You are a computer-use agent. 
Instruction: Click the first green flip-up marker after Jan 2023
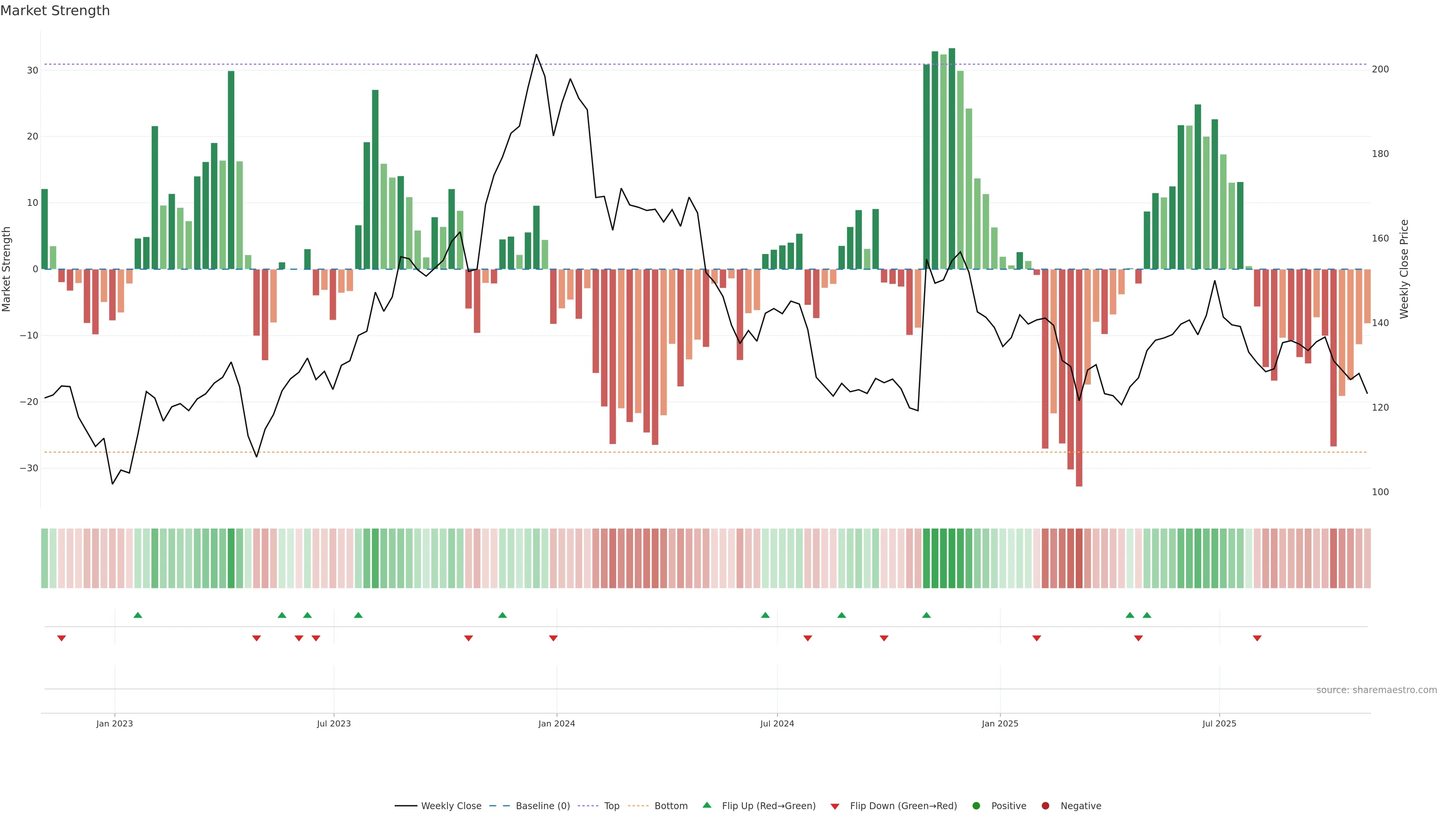click(138, 615)
